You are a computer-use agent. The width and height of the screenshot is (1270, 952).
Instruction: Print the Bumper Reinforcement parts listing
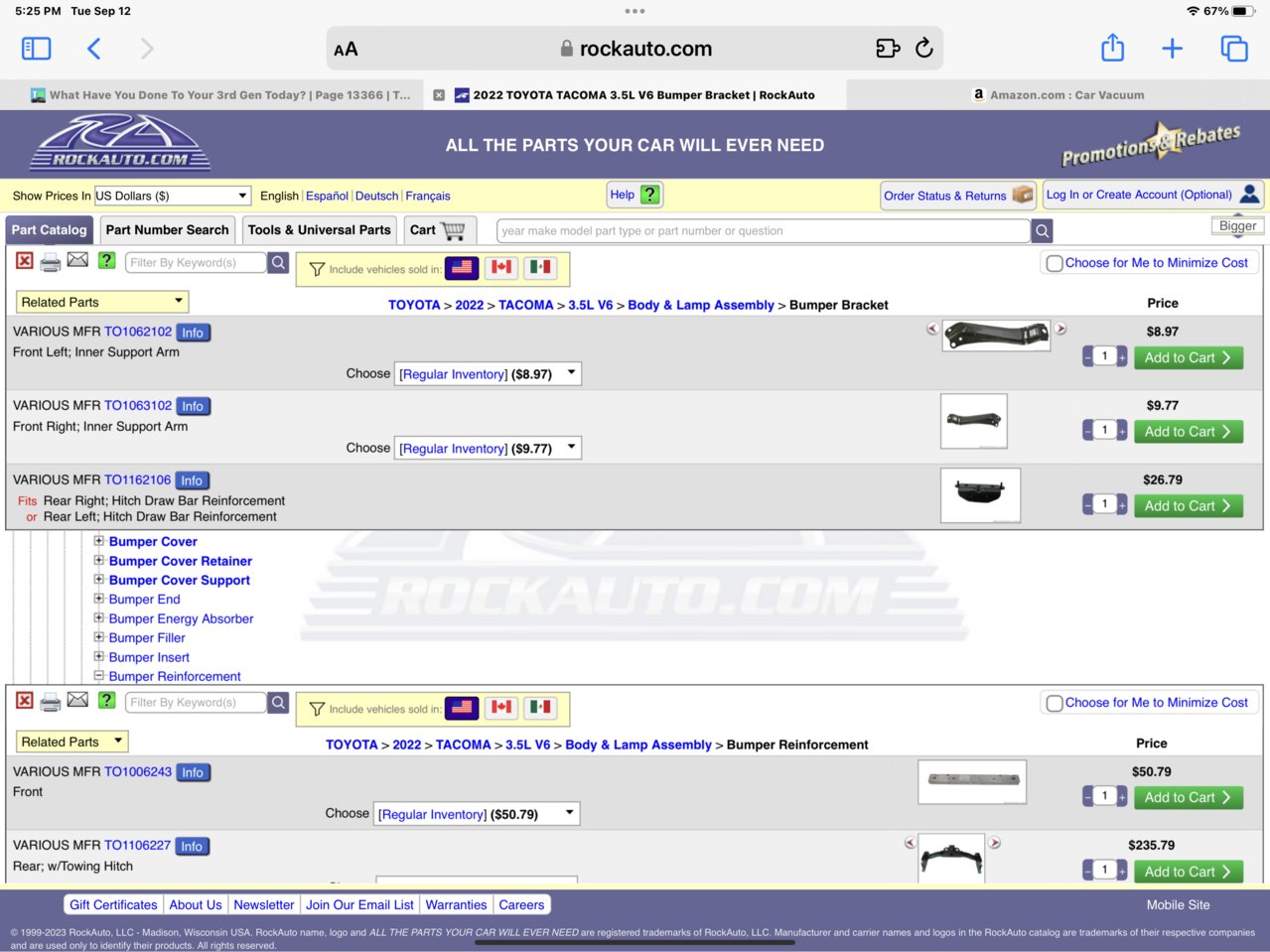point(51,702)
